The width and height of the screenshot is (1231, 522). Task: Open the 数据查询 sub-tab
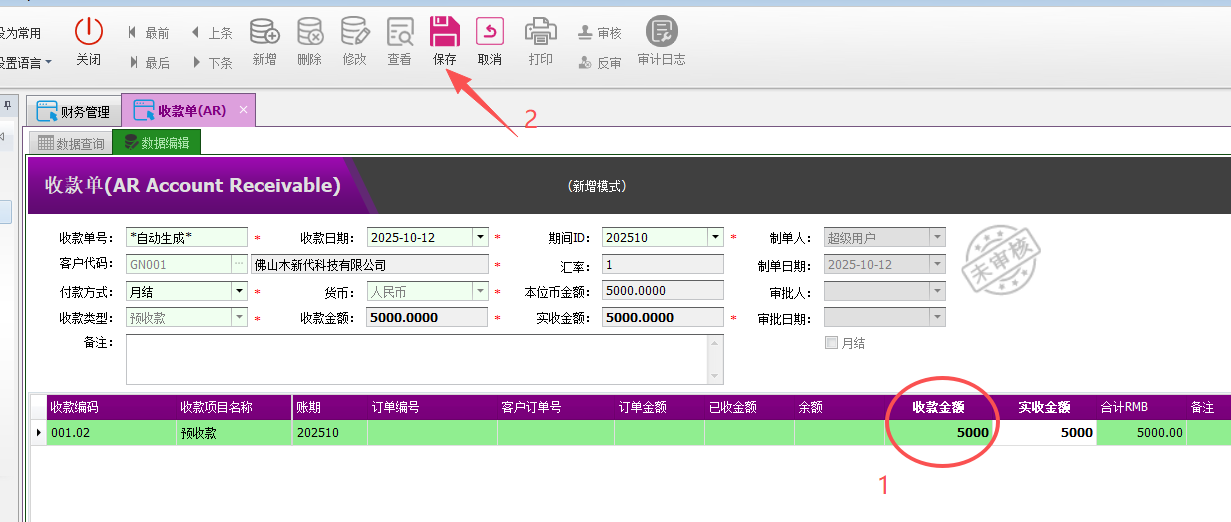tap(70, 143)
